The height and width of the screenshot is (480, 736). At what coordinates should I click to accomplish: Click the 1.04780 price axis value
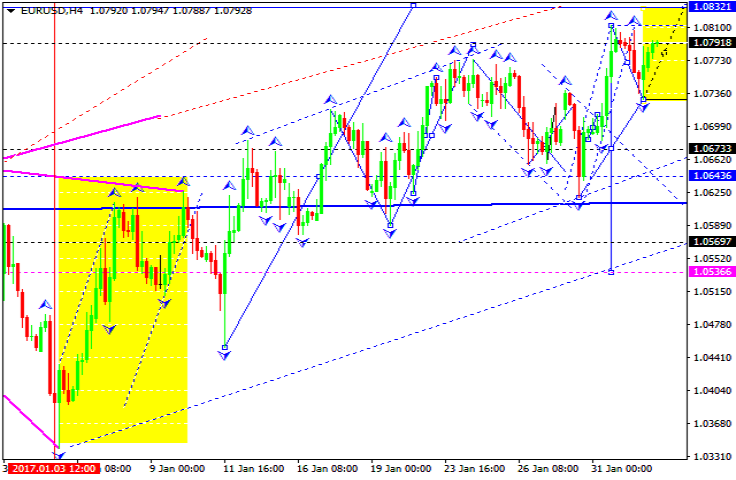pyautogui.click(x=713, y=325)
